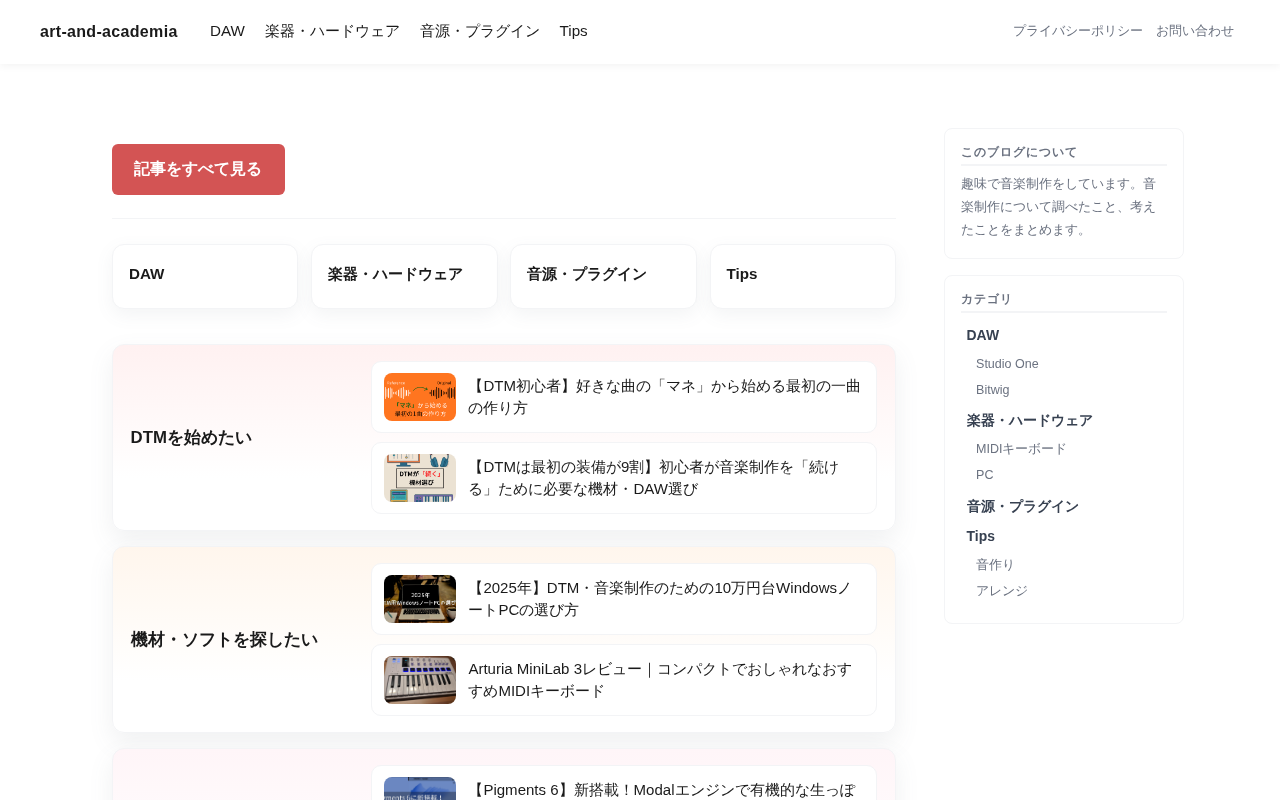
Task: Open the Pigments 6 Modal engine article
Action: [x=660, y=789]
